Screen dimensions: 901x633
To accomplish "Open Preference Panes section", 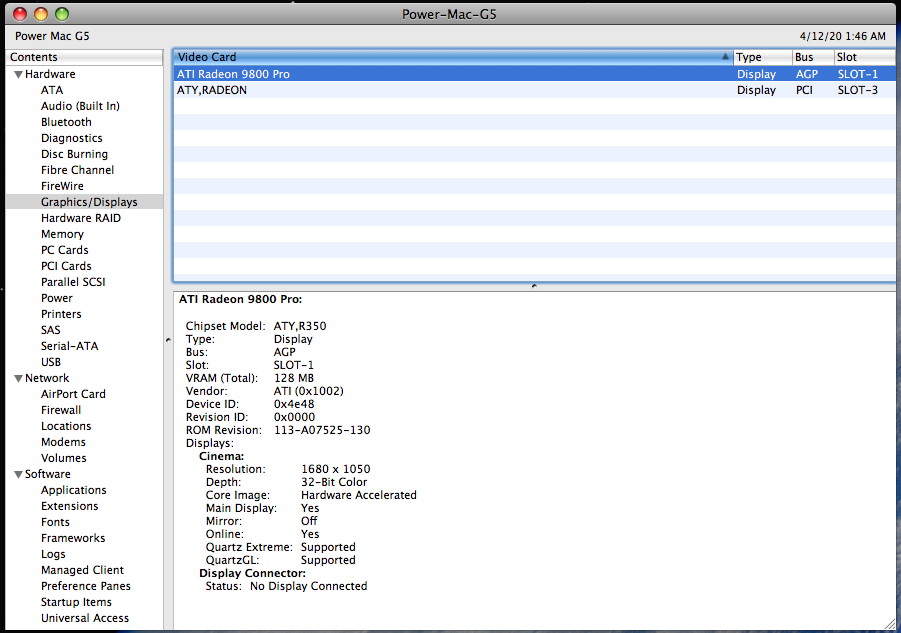I will coord(86,586).
